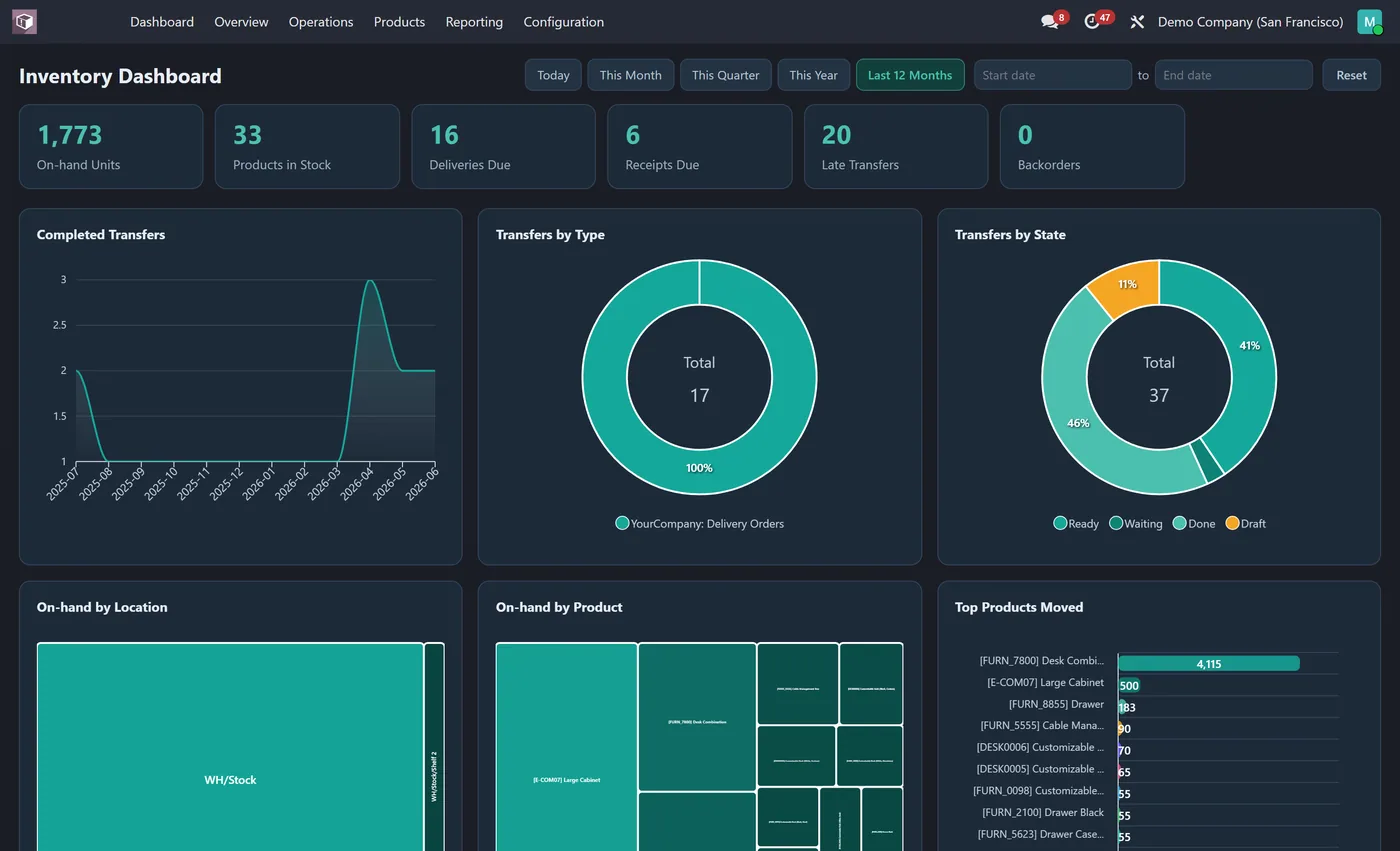Click the 46% segment in Transfers by State
Viewport: 1400px width, 851px height.
pyautogui.click(x=1078, y=423)
